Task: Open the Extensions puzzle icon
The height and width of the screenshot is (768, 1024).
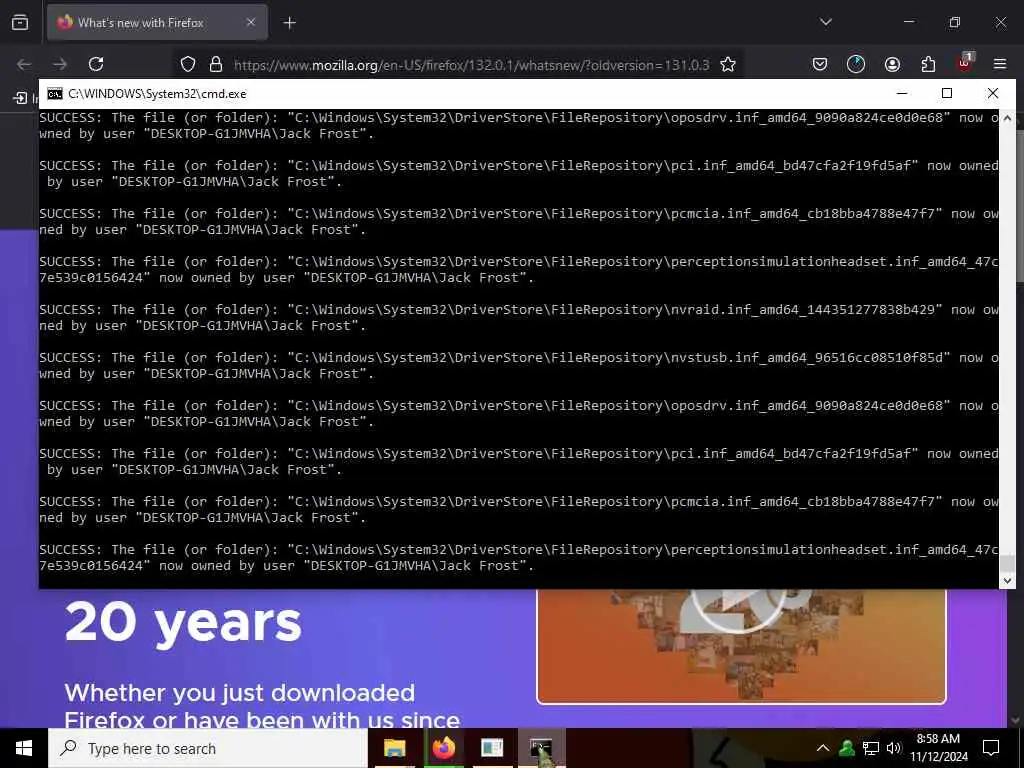Action: pos(928,64)
